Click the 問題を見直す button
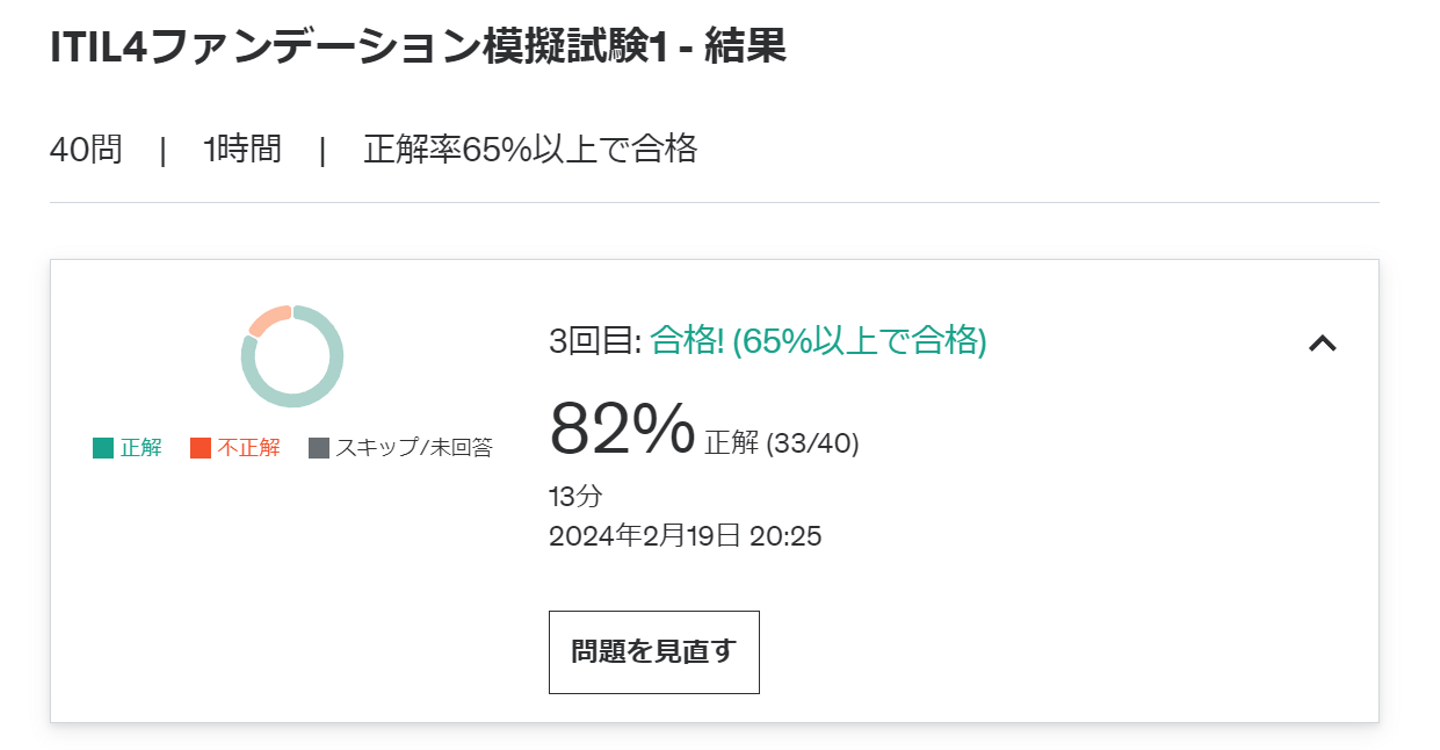1440x750 pixels. tap(654, 652)
